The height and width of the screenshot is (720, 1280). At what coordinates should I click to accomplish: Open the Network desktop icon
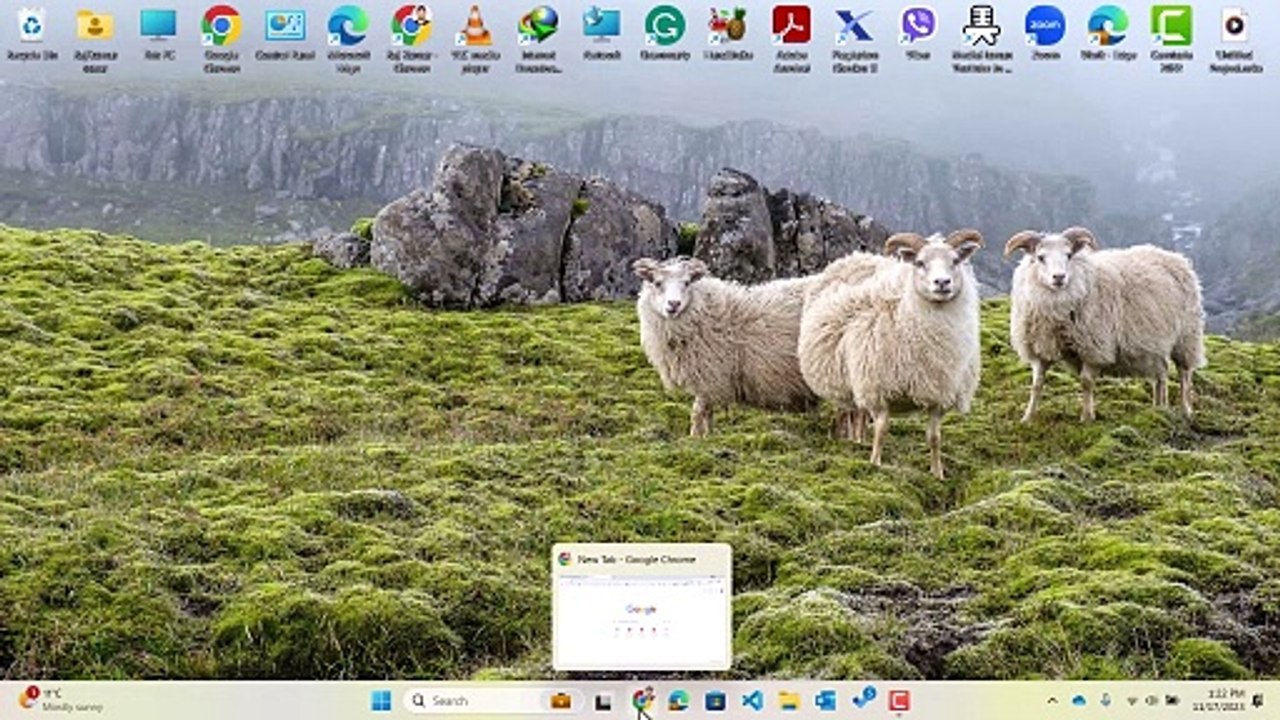coord(602,36)
